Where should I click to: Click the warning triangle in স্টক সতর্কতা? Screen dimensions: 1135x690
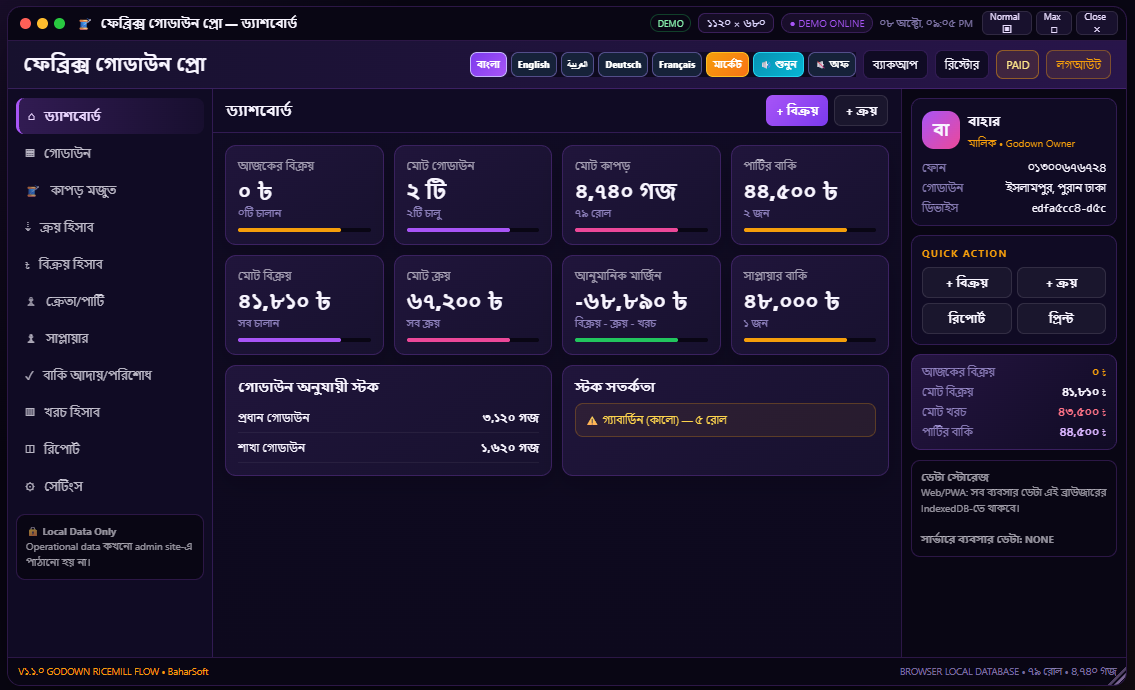pos(592,421)
